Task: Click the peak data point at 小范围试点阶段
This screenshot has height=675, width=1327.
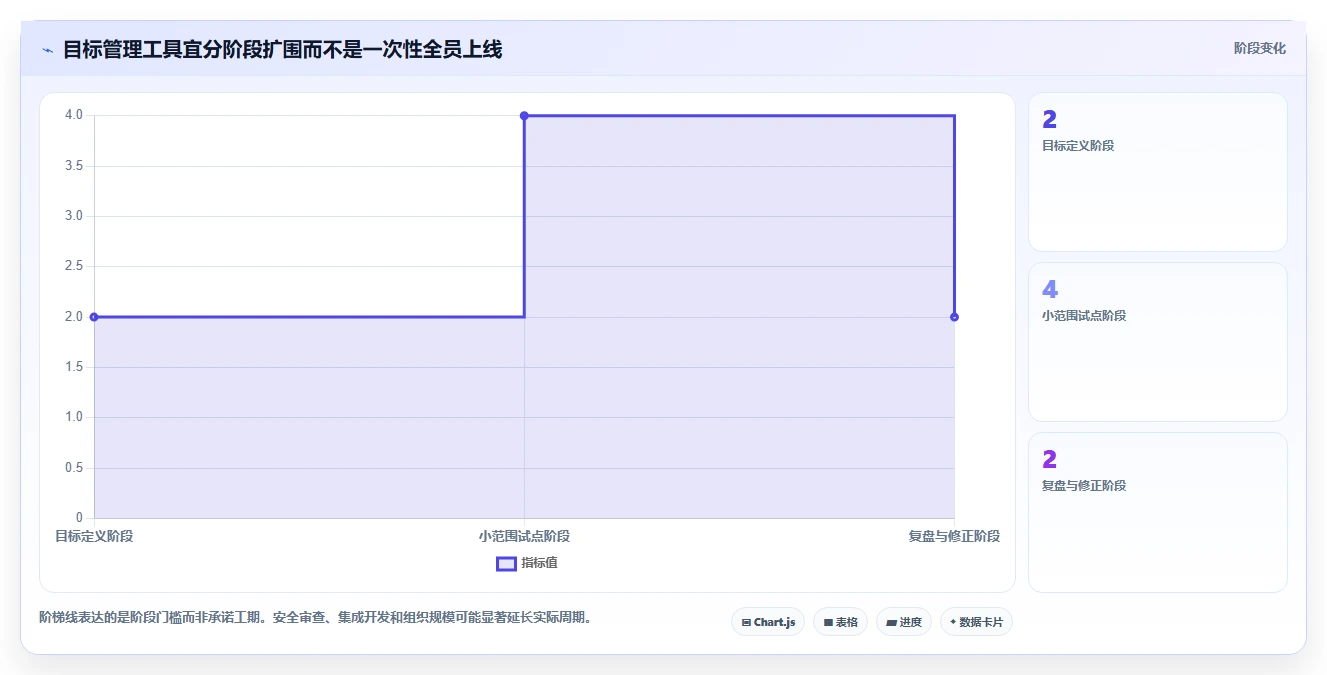Action: pos(524,116)
